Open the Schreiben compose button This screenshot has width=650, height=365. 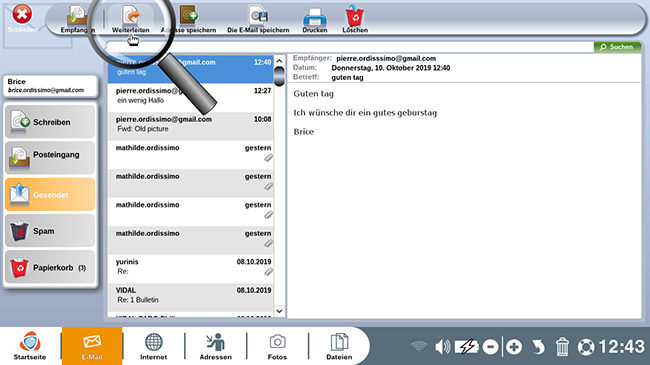point(50,122)
